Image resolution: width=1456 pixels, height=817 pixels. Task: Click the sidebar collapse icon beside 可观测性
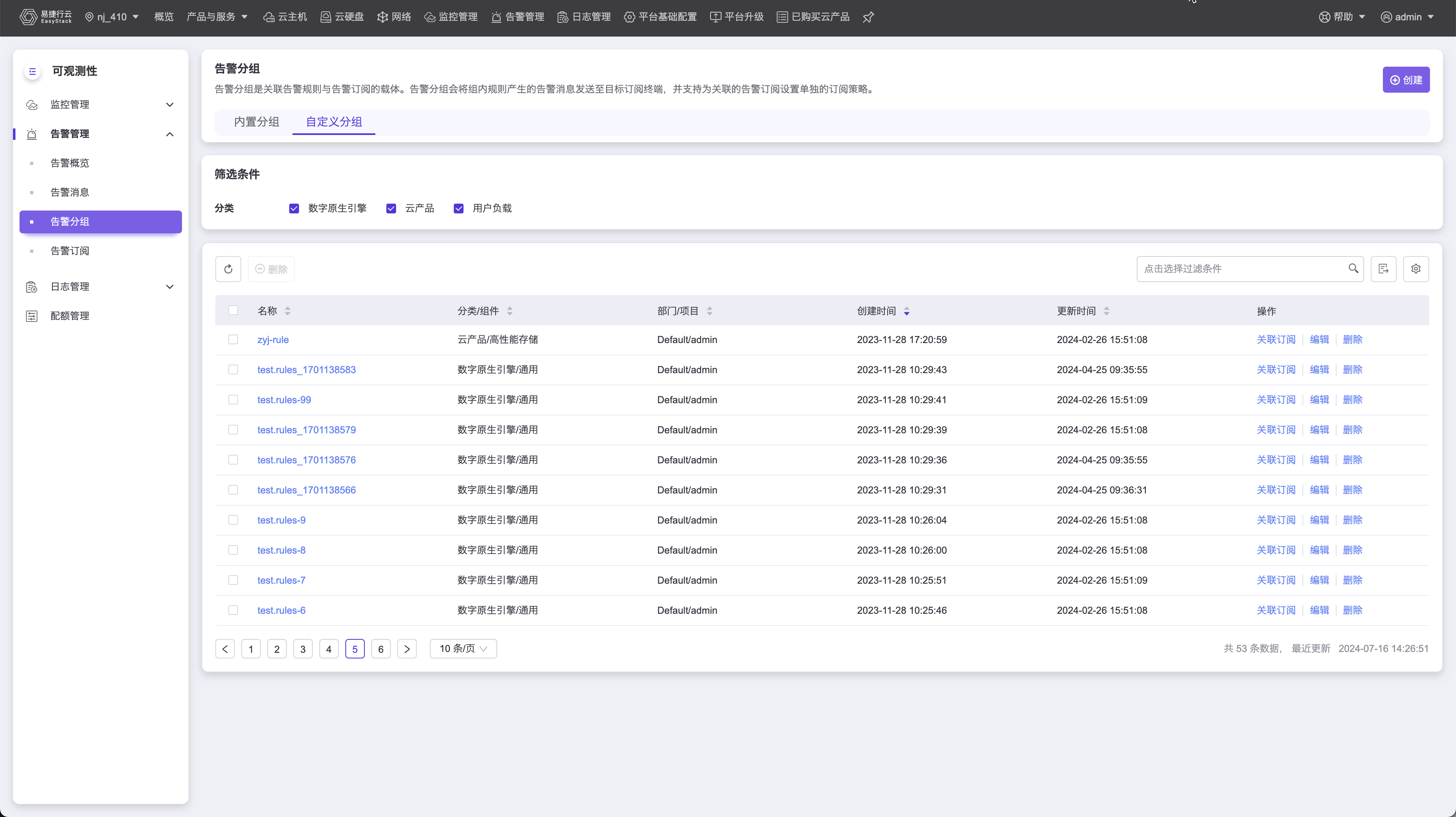pos(32,71)
